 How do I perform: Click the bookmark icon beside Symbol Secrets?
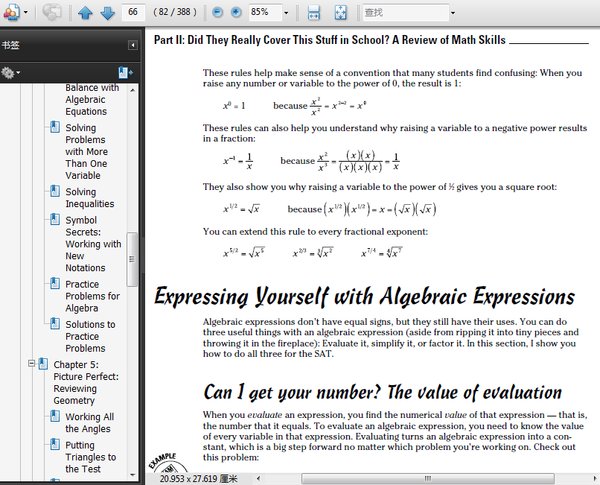[x=55, y=219]
